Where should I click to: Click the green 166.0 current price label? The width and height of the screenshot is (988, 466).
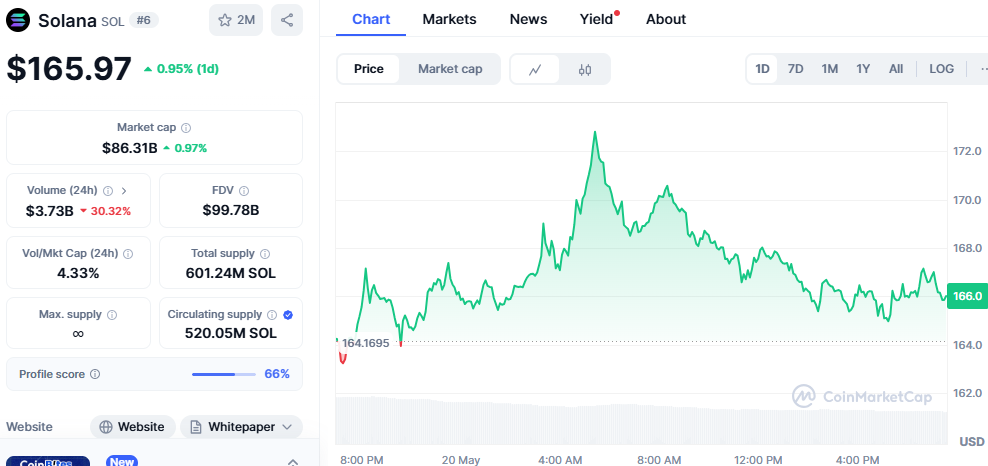coord(966,296)
